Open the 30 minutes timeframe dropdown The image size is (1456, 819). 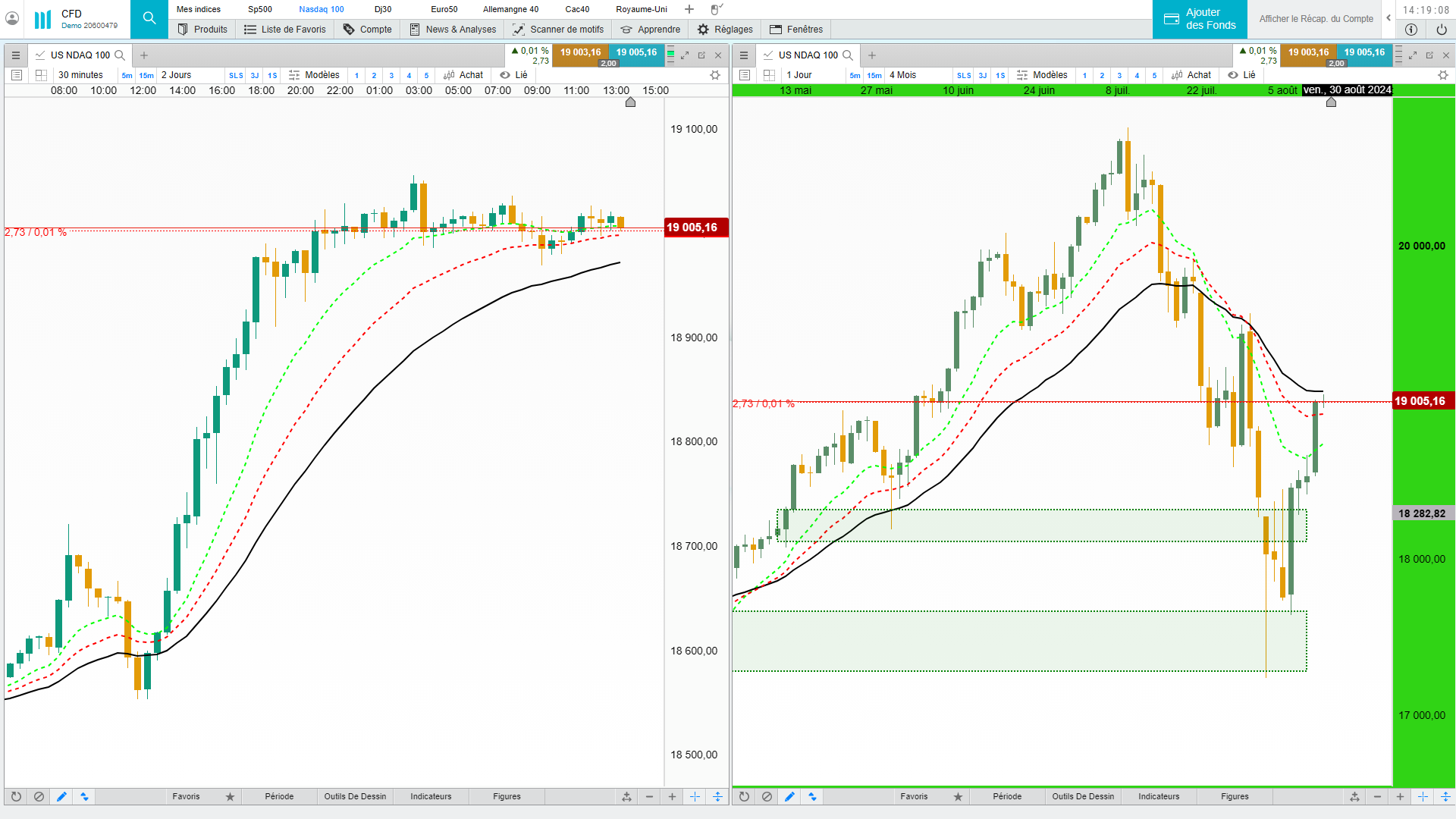[x=81, y=75]
